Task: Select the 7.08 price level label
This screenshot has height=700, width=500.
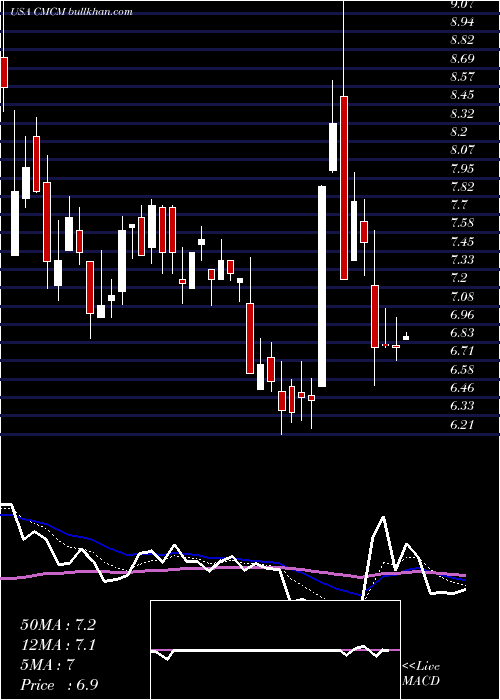Action: [x=462, y=296]
